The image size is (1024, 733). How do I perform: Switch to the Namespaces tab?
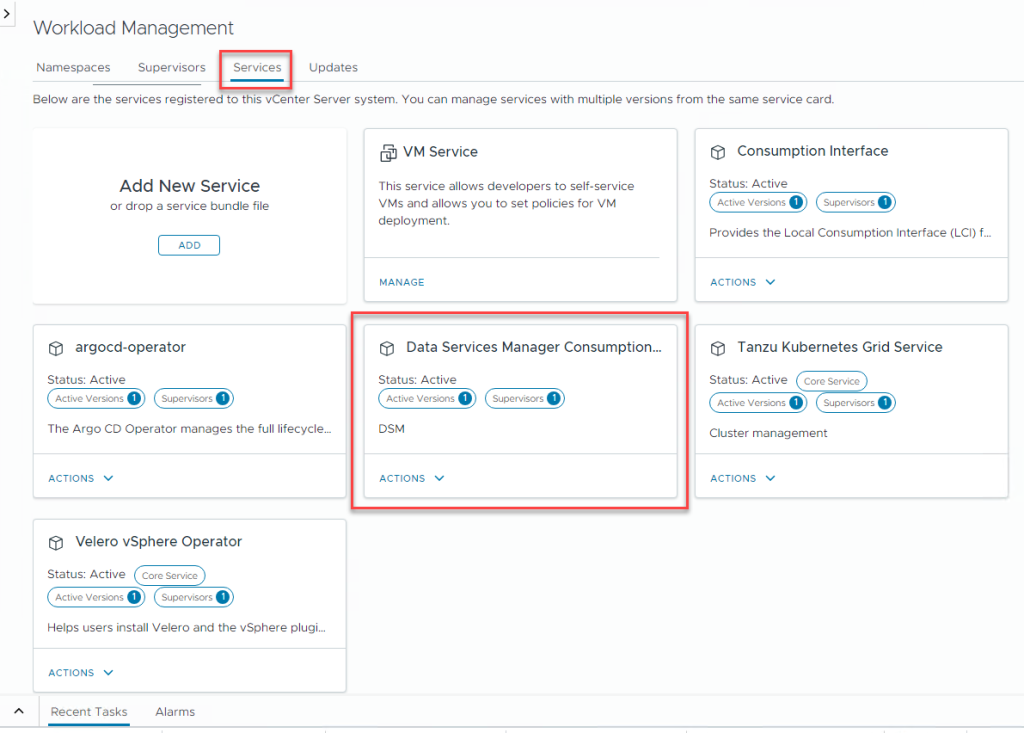point(73,68)
